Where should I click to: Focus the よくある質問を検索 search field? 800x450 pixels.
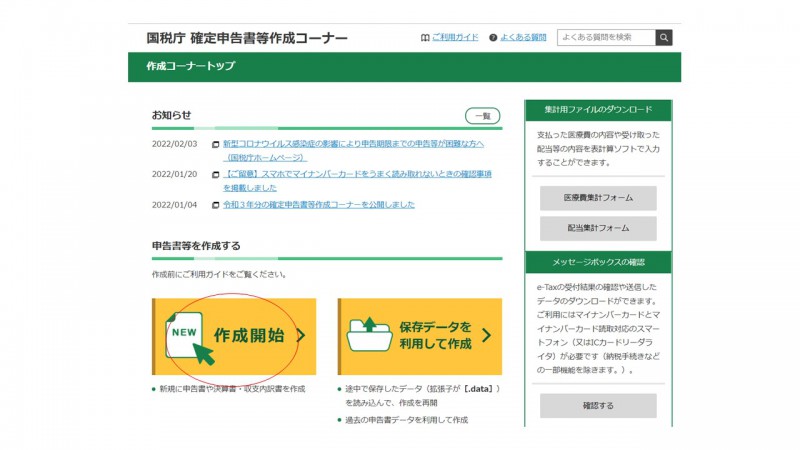click(x=606, y=37)
